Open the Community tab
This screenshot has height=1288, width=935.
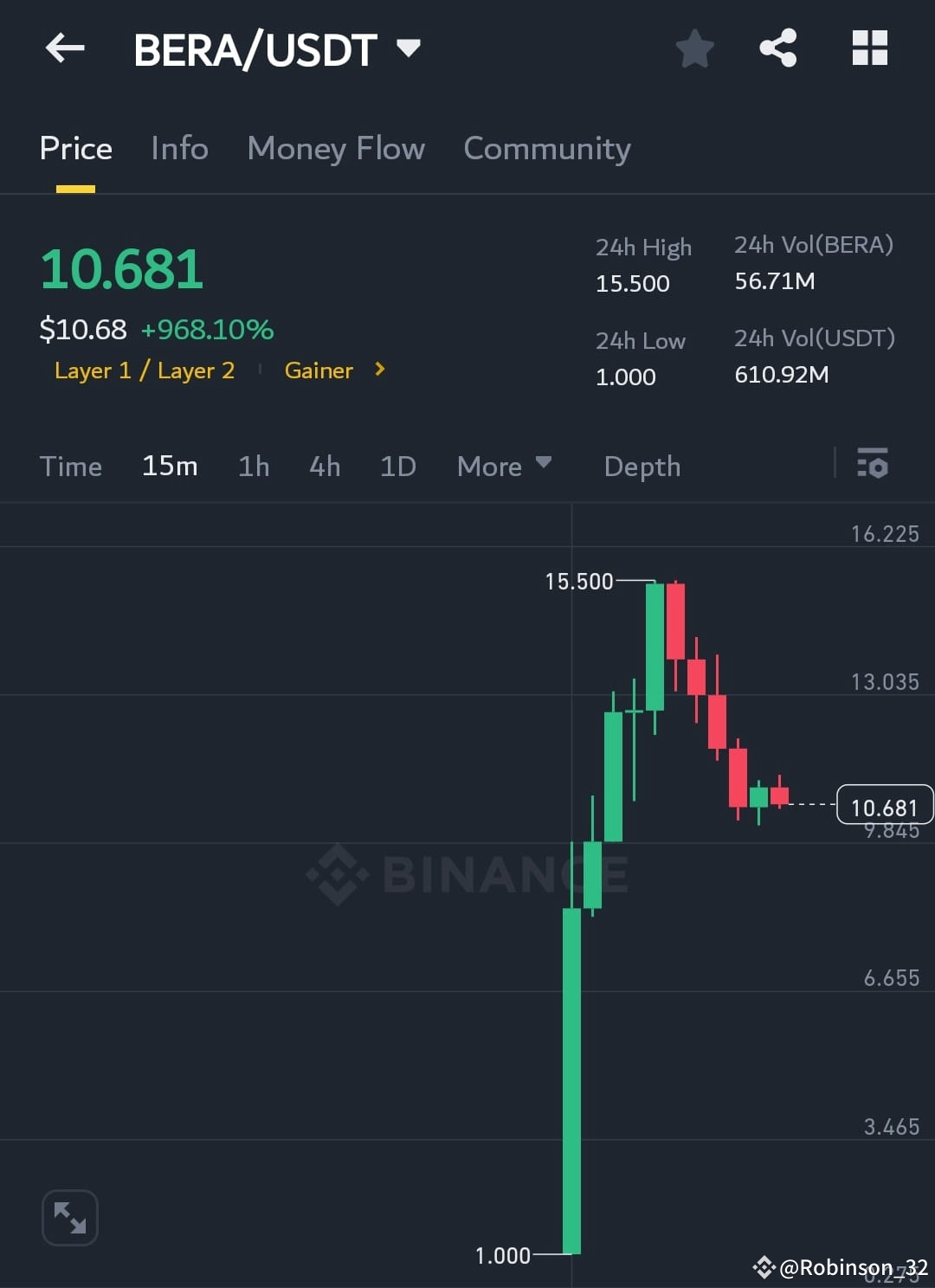pos(546,148)
